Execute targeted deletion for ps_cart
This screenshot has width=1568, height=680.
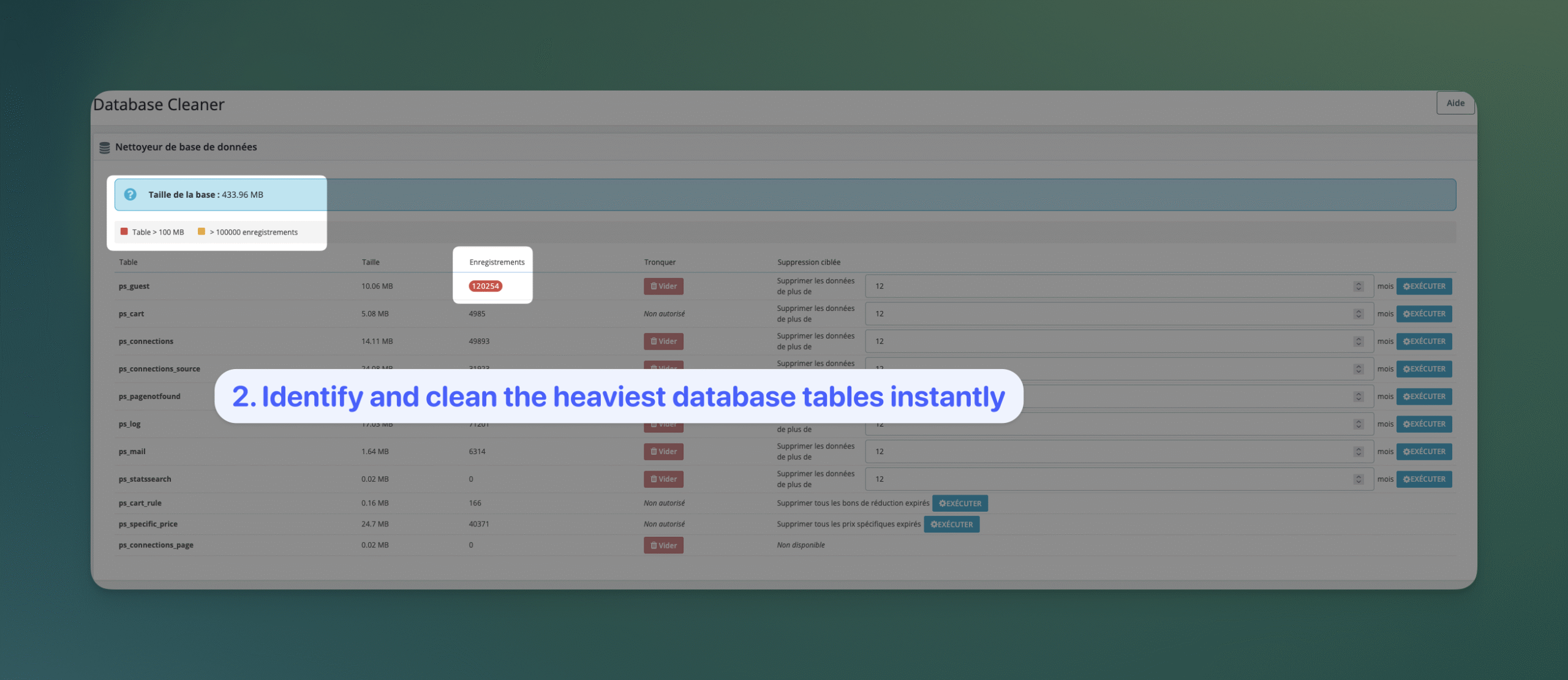point(1423,313)
